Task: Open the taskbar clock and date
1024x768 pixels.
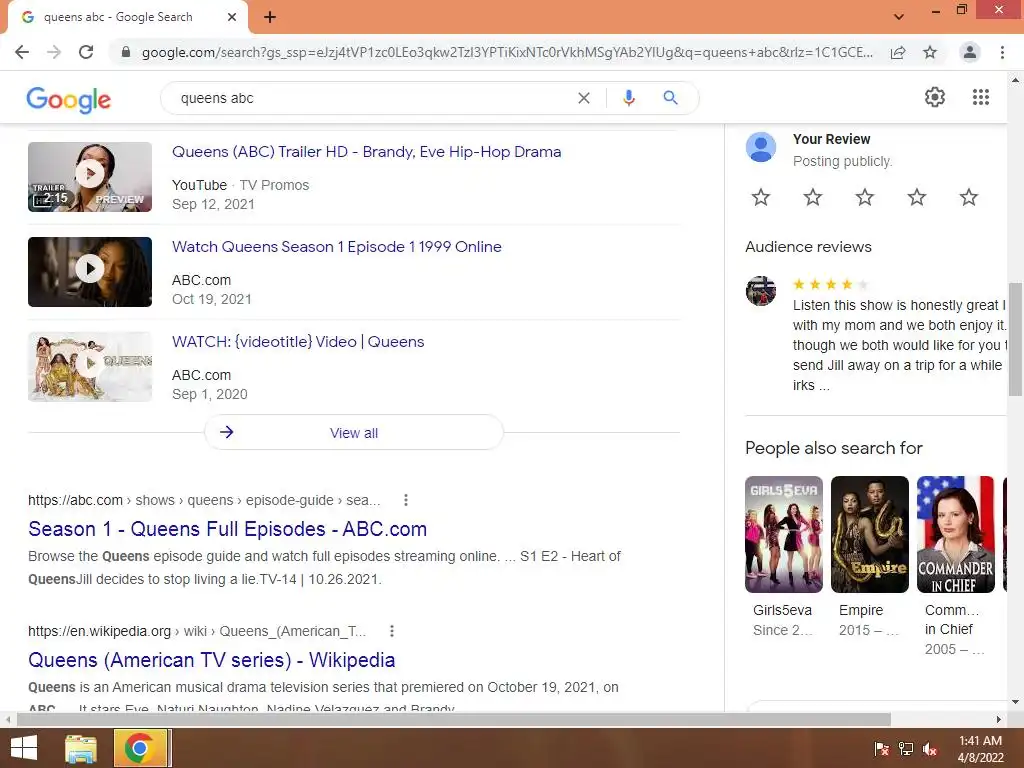Action: [x=980, y=749]
